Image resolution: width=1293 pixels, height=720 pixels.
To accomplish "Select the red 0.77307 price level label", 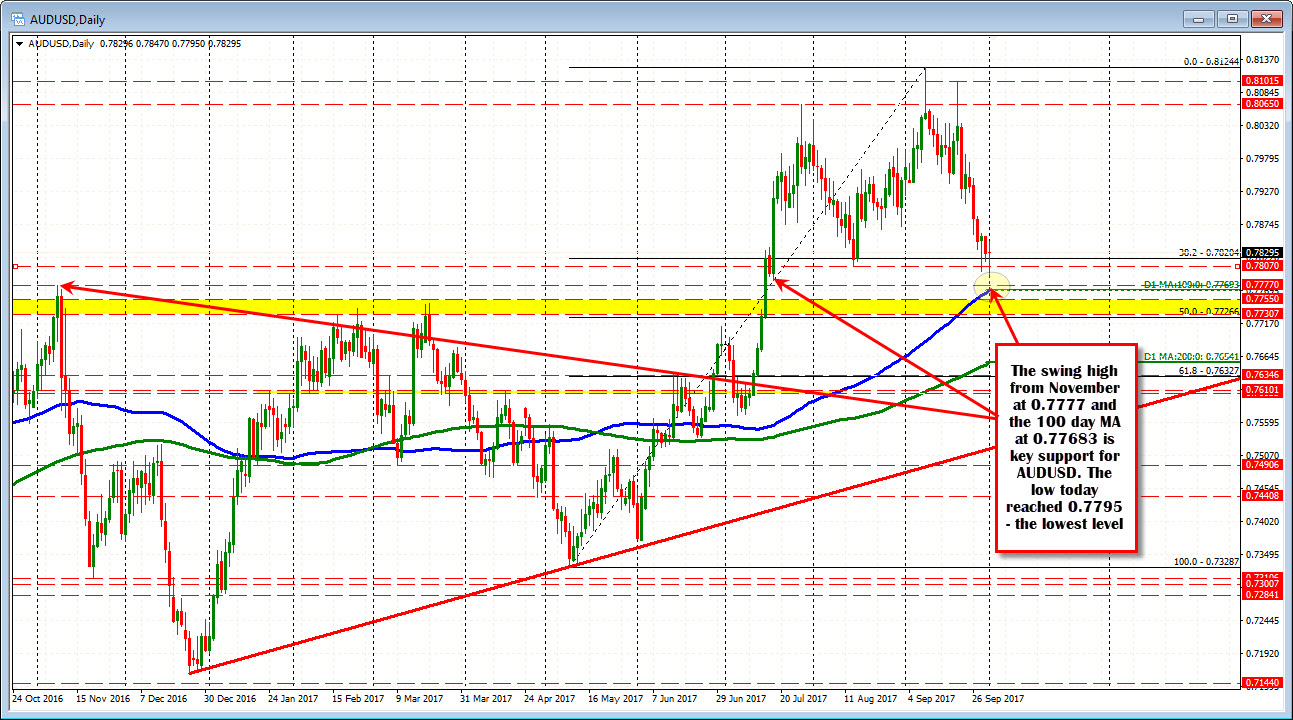I will point(1260,314).
